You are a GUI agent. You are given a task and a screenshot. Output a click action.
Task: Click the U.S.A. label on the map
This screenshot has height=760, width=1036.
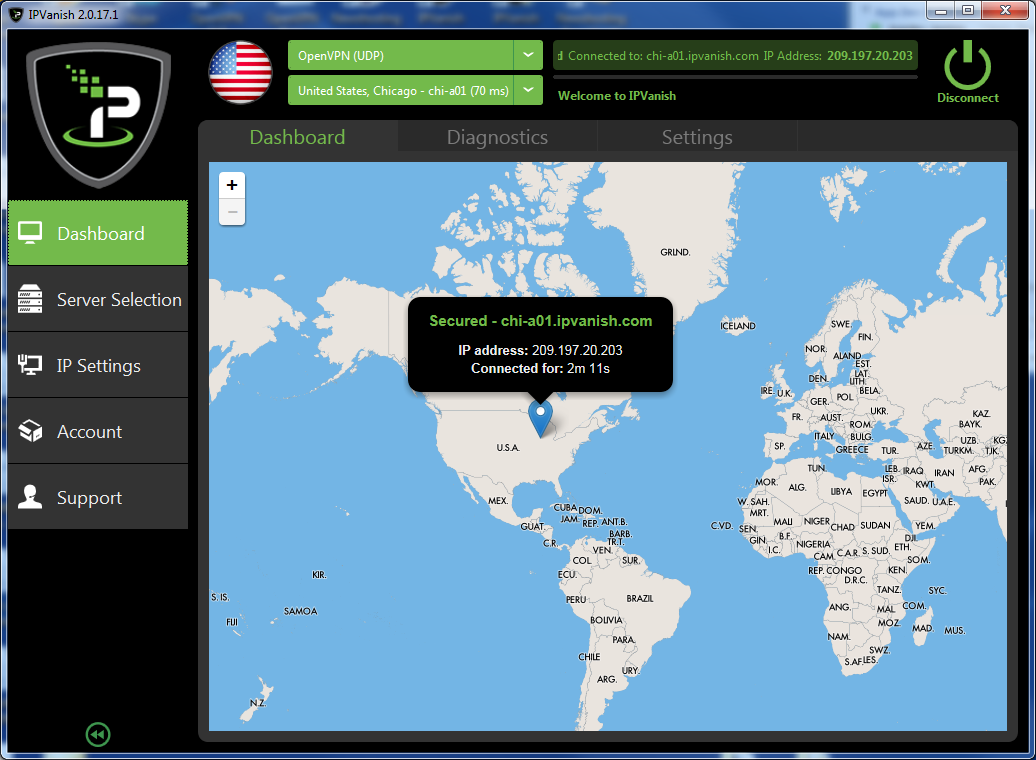pyautogui.click(x=508, y=447)
